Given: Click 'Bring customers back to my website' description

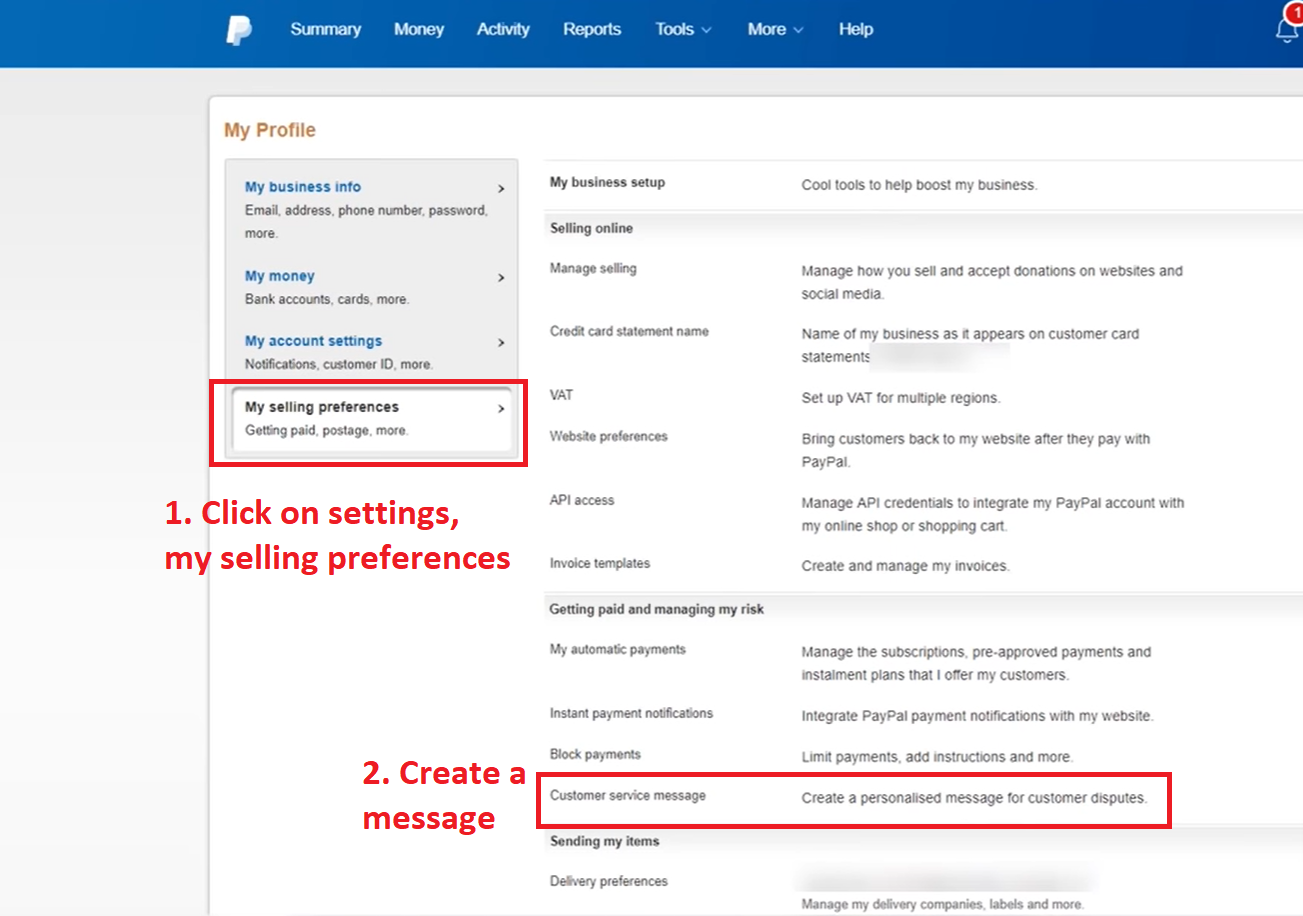Looking at the screenshot, I should 976,450.
